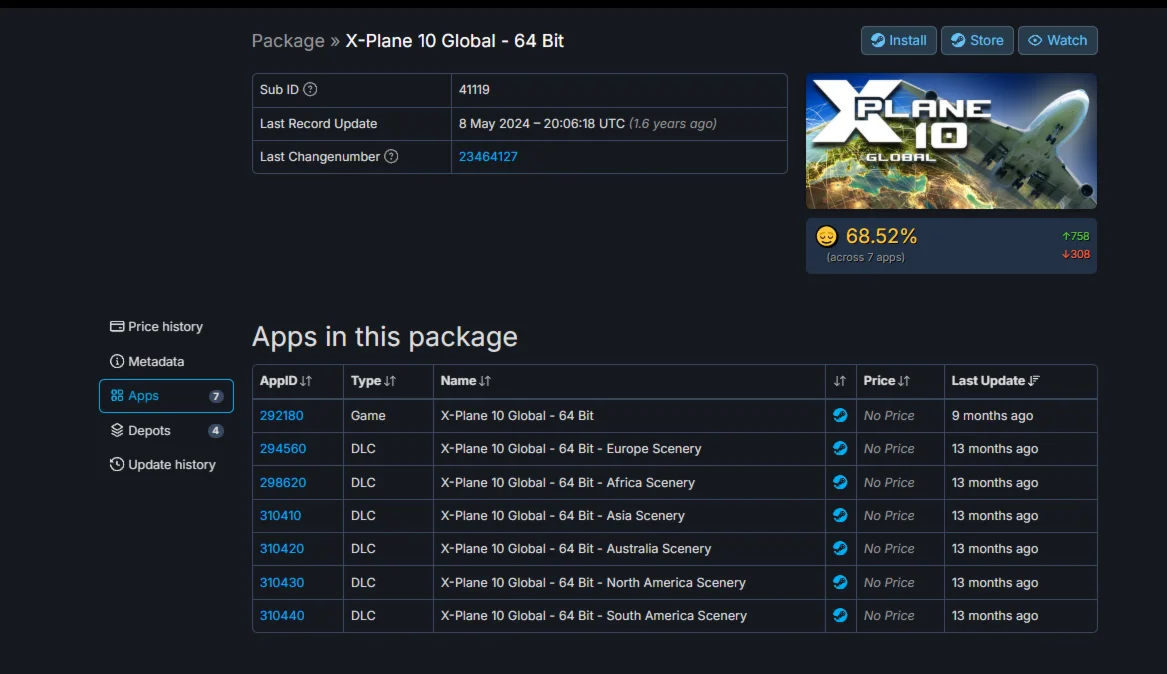Click the name X-Plane 10 Global - 64 Bit - Asia Scenery
Viewport: 1167px width, 674px height.
(563, 515)
